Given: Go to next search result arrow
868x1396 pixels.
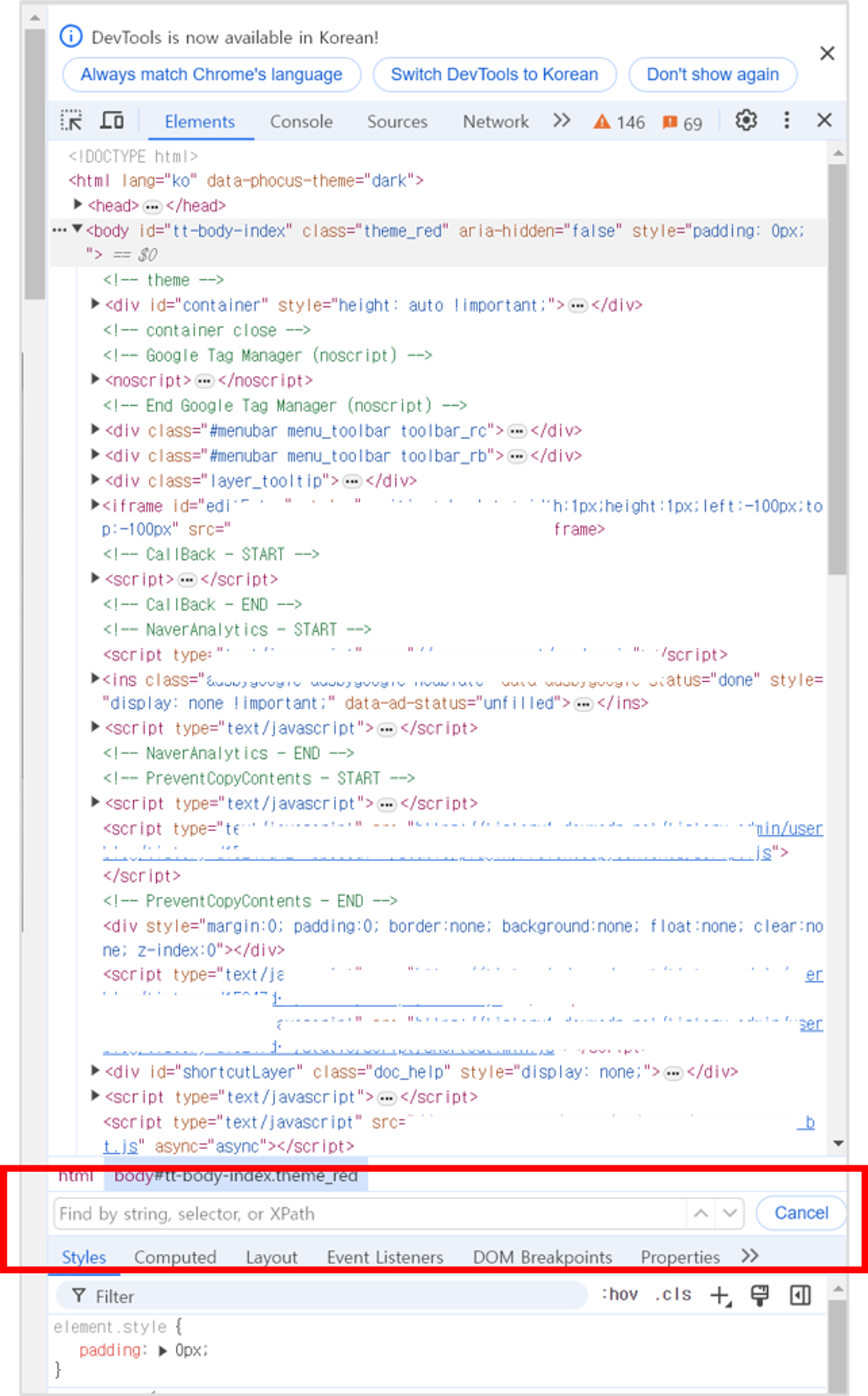Looking at the screenshot, I should click(x=729, y=1213).
